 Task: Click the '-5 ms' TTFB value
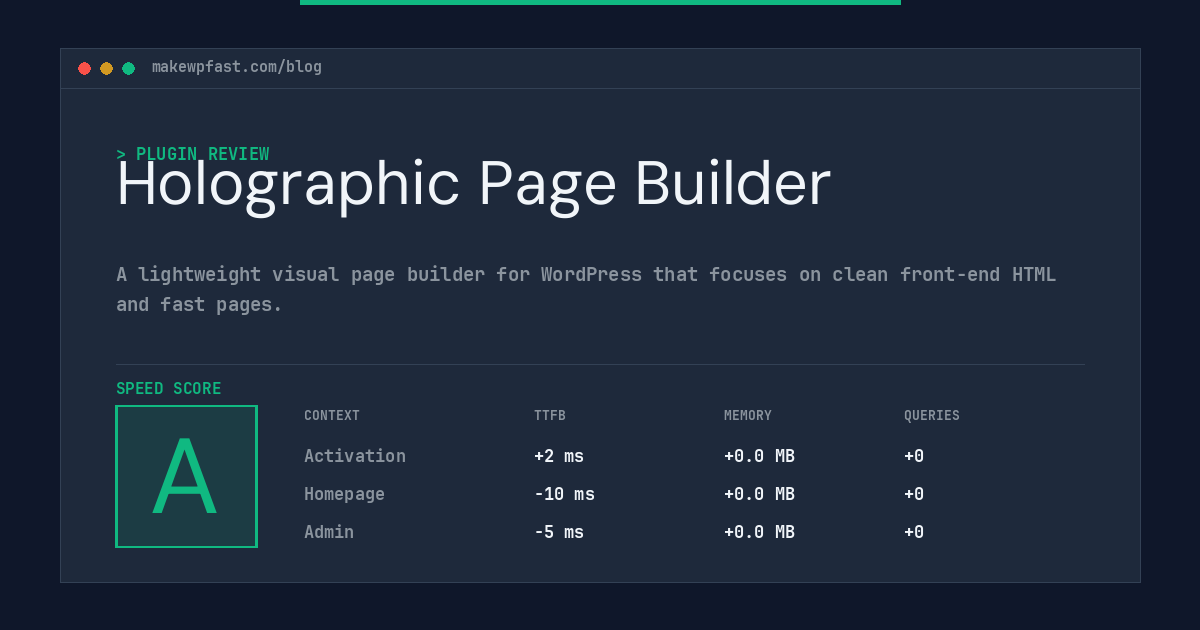(559, 532)
